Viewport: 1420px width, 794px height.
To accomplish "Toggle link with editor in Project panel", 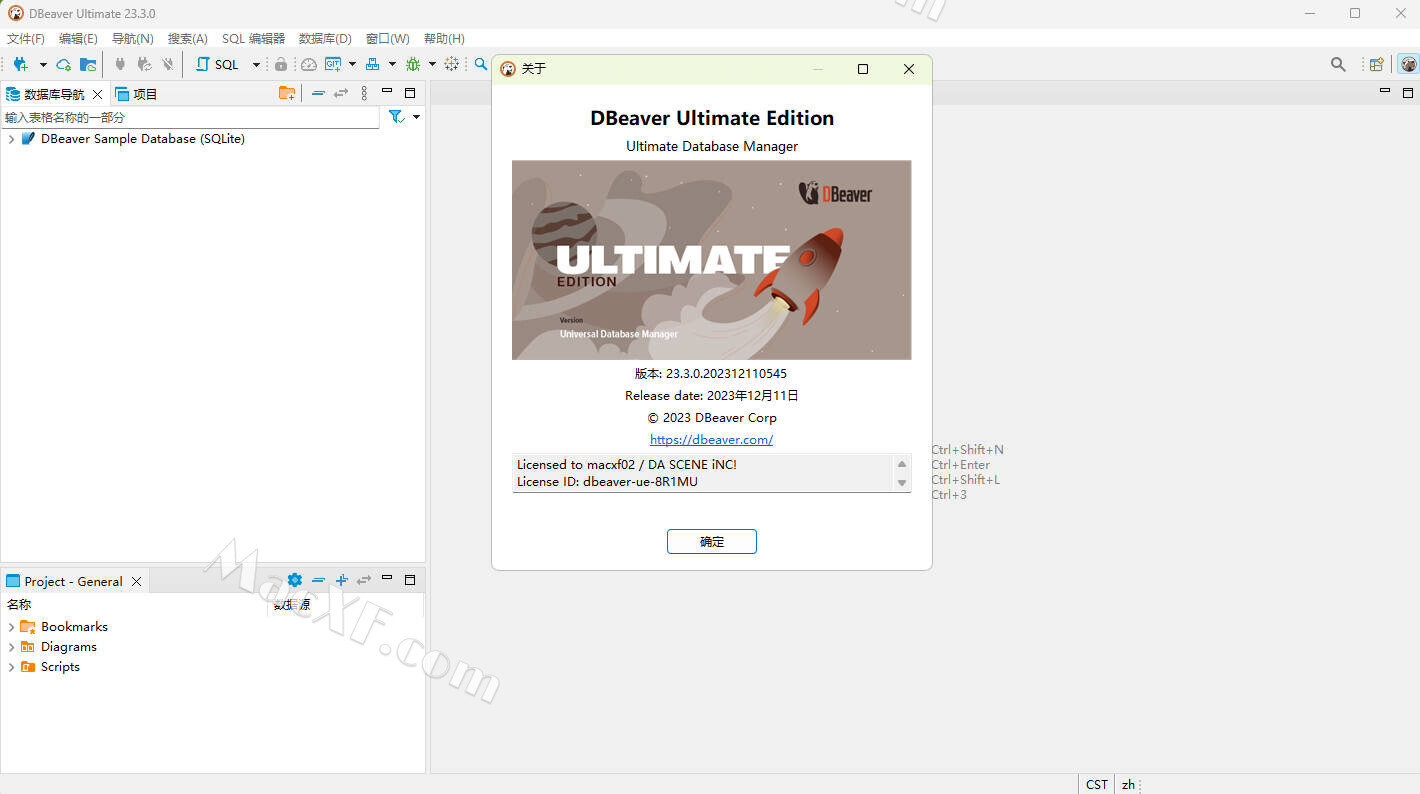I will tap(364, 580).
